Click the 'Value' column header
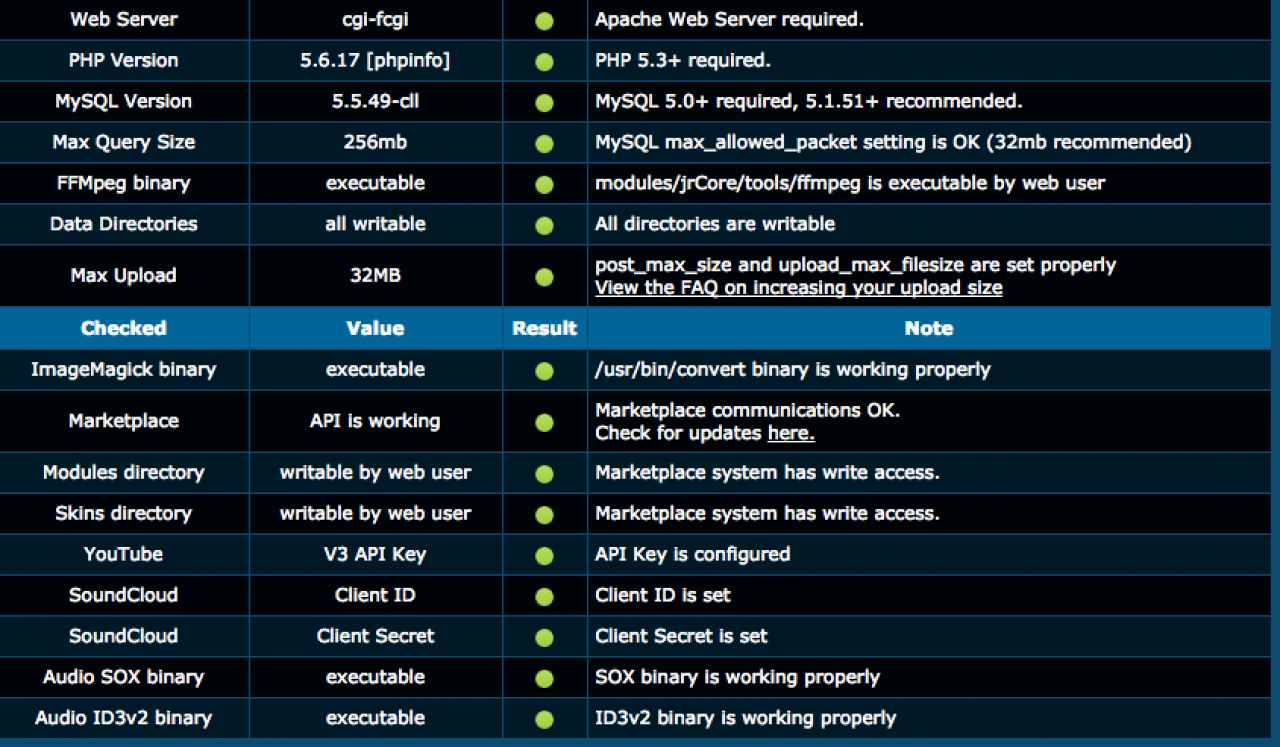Viewport: 1280px width, 747px height. tap(375, 328)
